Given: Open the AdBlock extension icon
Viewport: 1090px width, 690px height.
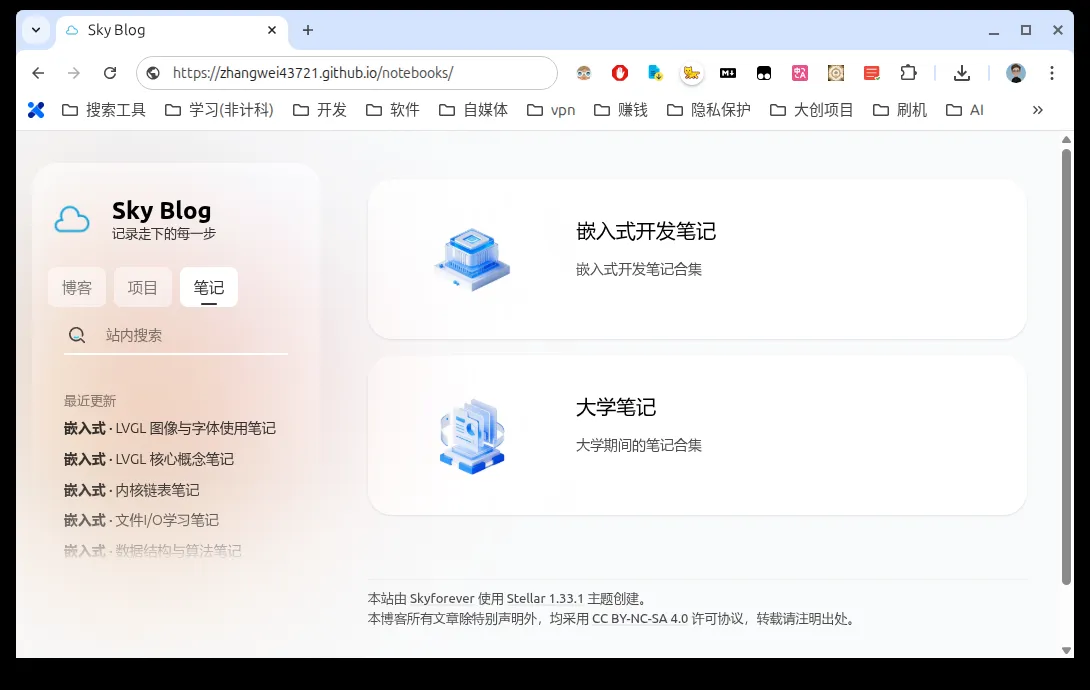Looking at the screenshot, I should (x=619, y=73).
